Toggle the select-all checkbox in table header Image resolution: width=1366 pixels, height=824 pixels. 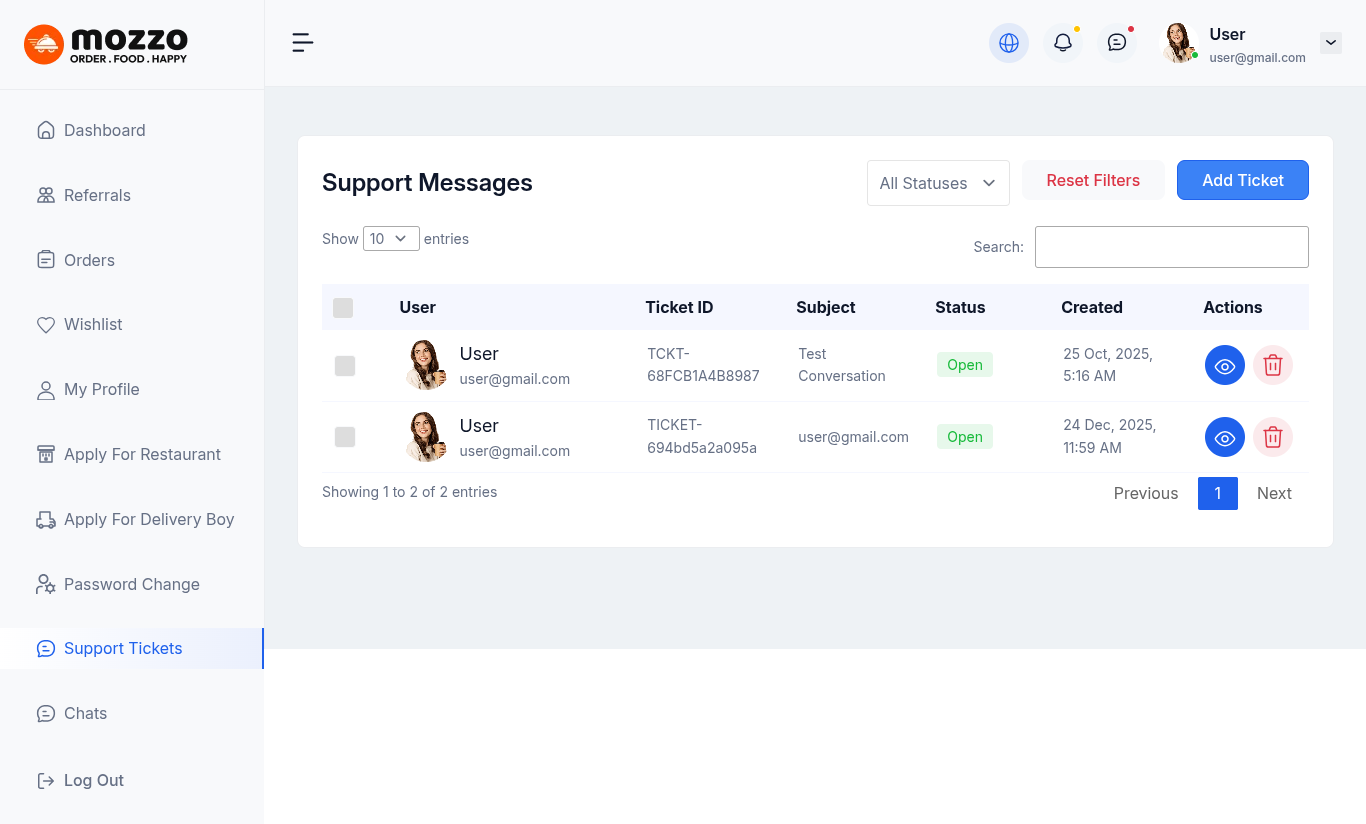pos(343,308)
